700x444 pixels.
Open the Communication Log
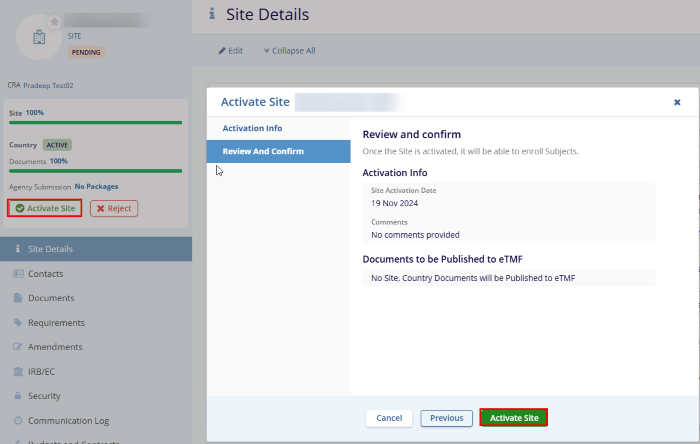coord(68,421)
